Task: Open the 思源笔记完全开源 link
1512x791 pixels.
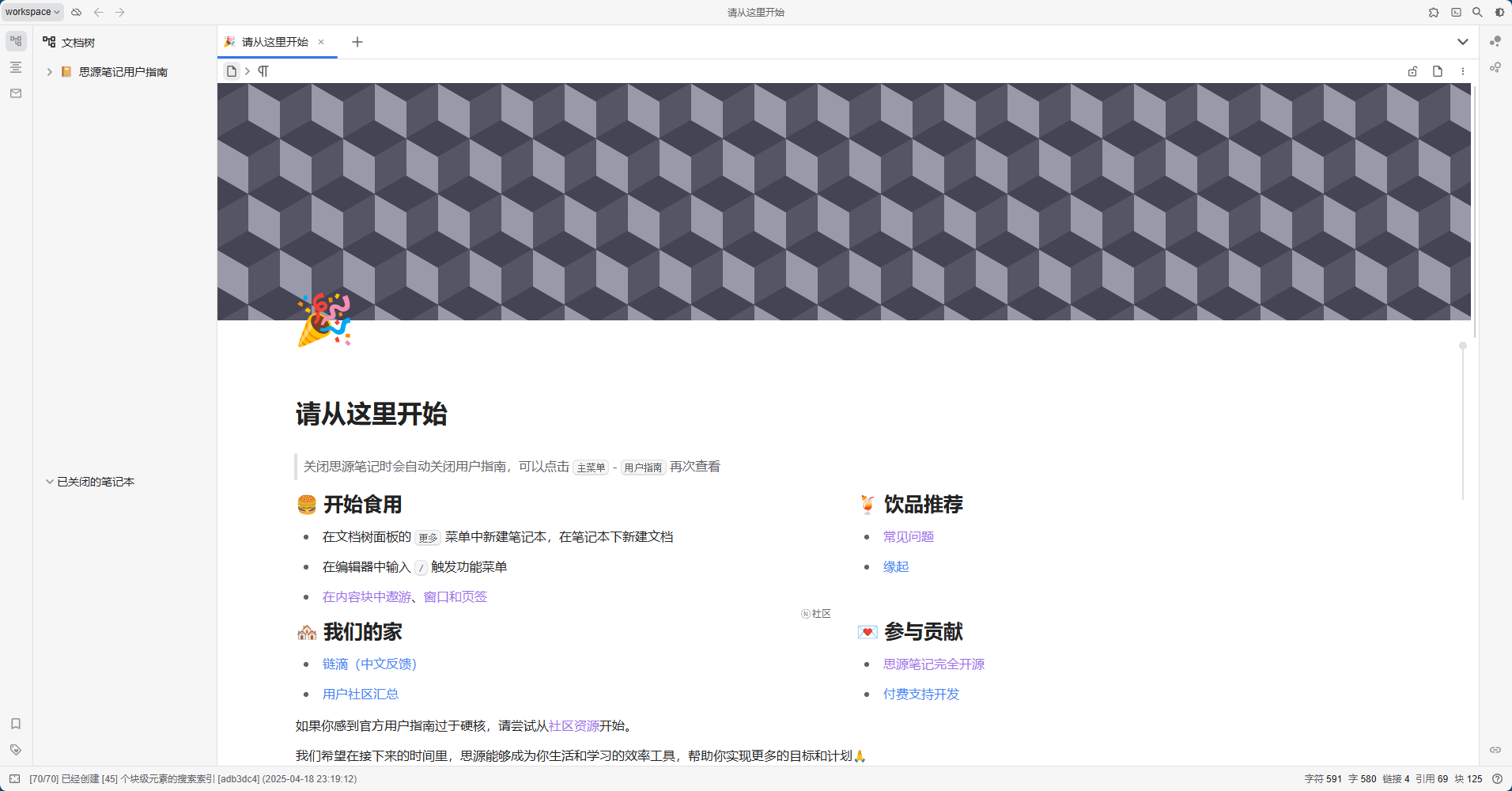Action: (934, 664)
